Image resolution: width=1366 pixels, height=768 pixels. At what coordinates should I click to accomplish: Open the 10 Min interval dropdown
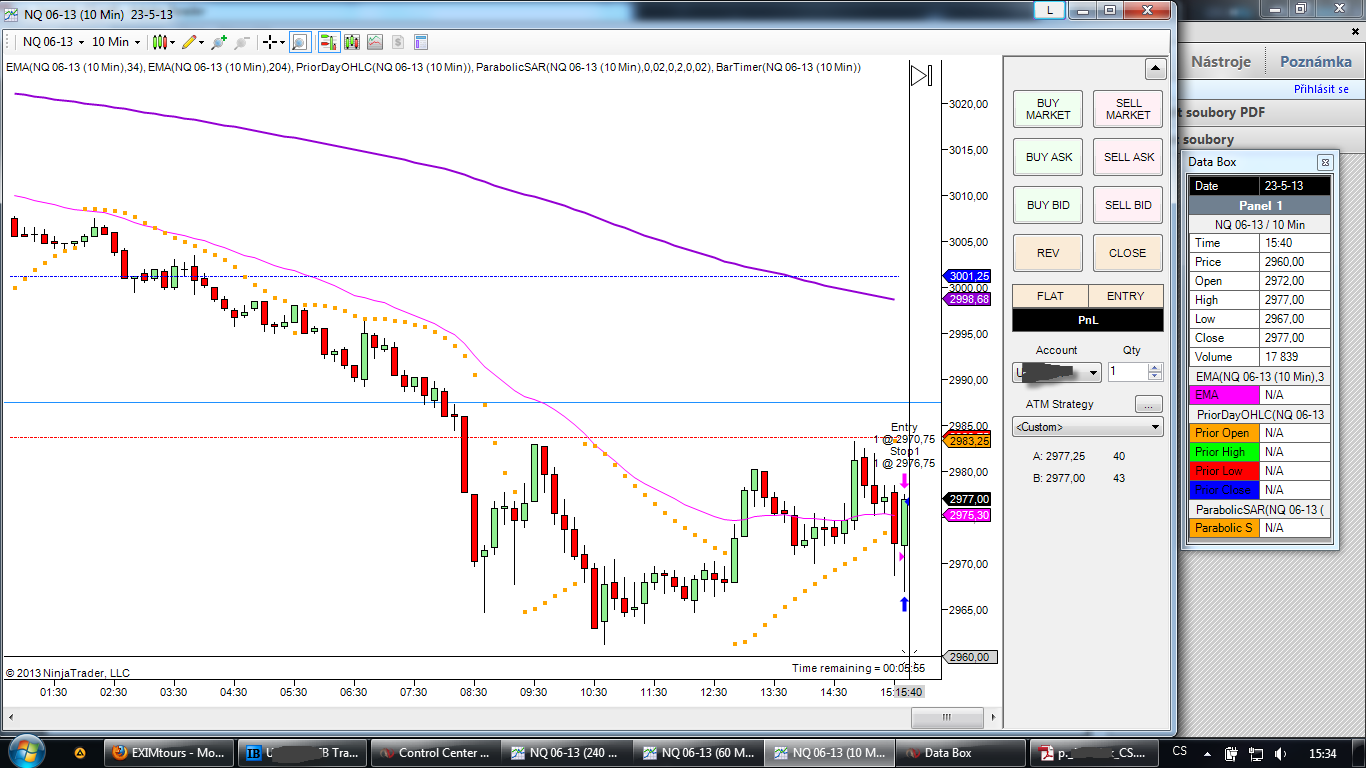click(116, 42)
